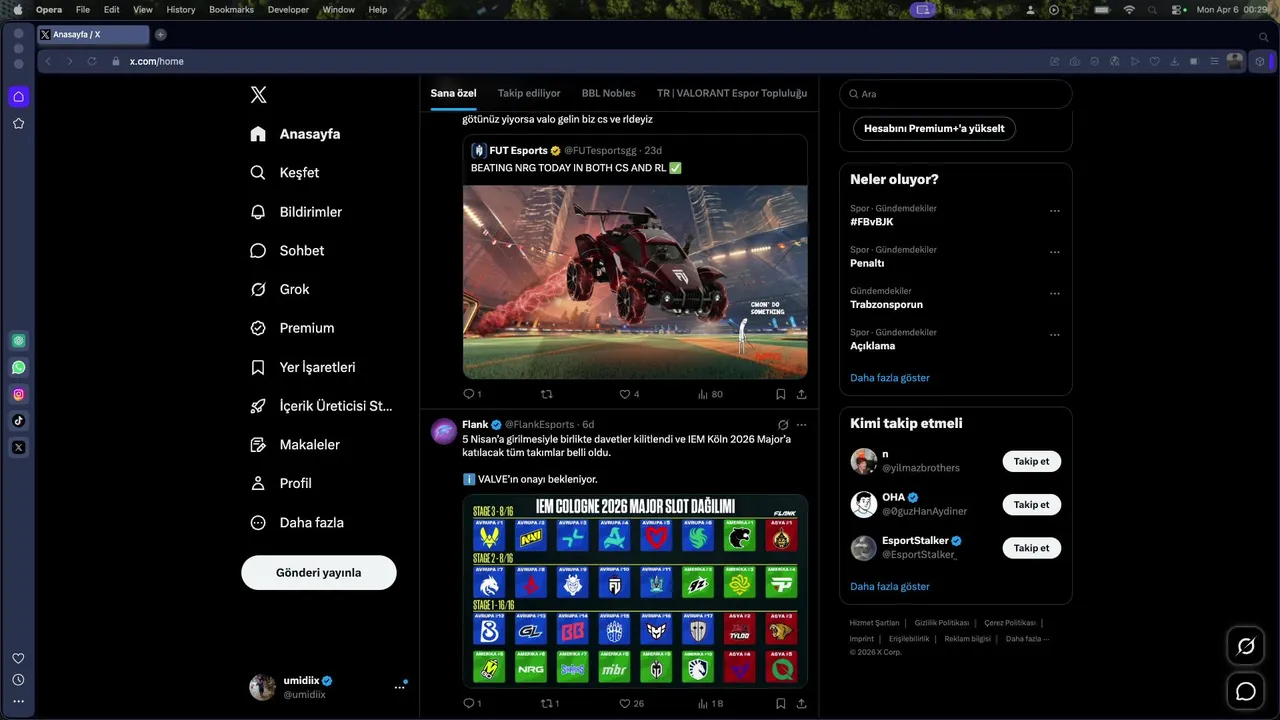Repost the Flank post
The image size is (1280, 720).
[550, 703]
